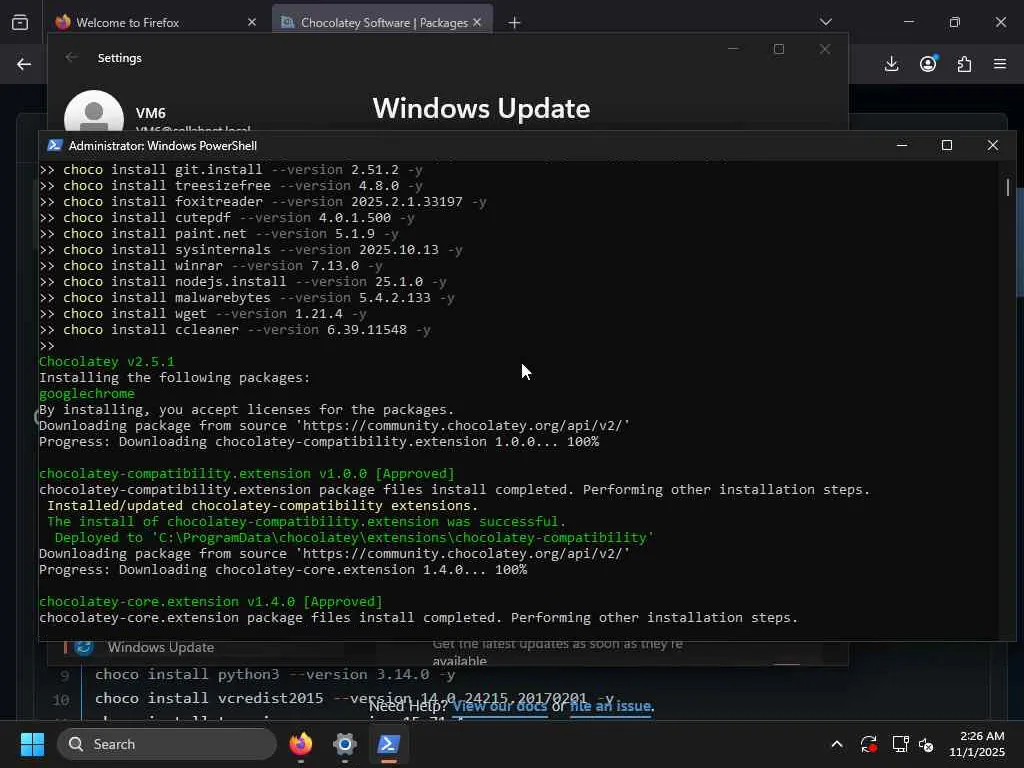Screen dimensions: 1024x768
Task: Click 'Deployed to' ProgramData path line
Action: coord(354,537)
